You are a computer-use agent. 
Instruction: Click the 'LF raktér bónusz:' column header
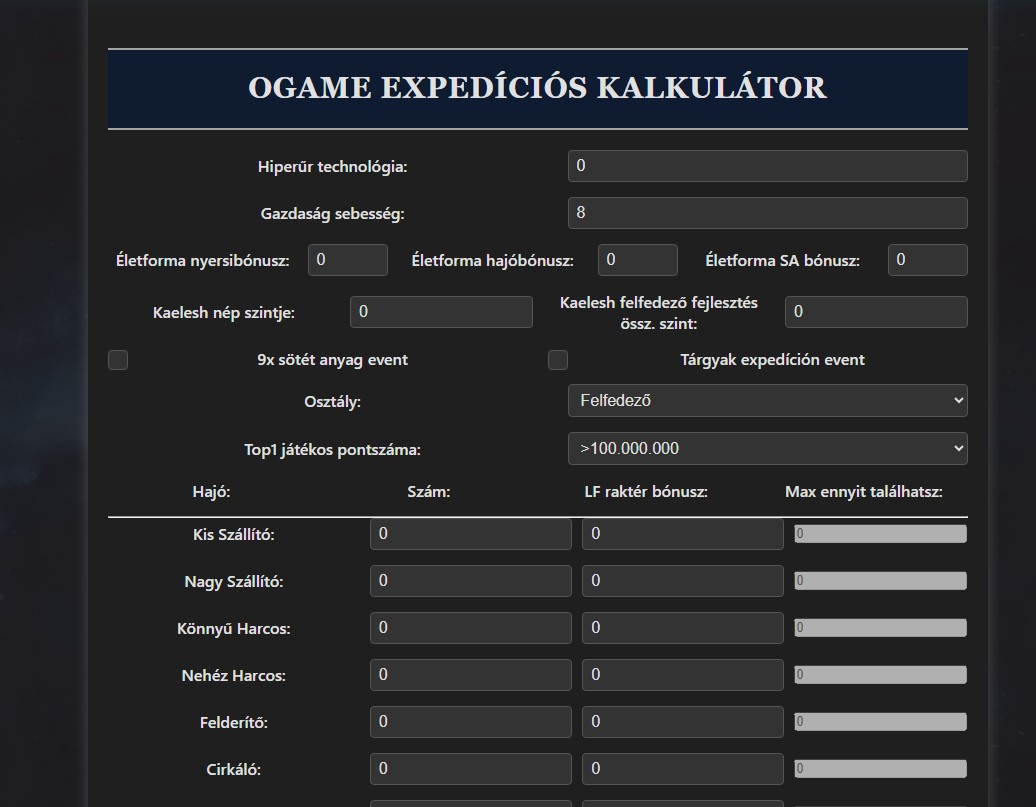(x=646, y=492)
